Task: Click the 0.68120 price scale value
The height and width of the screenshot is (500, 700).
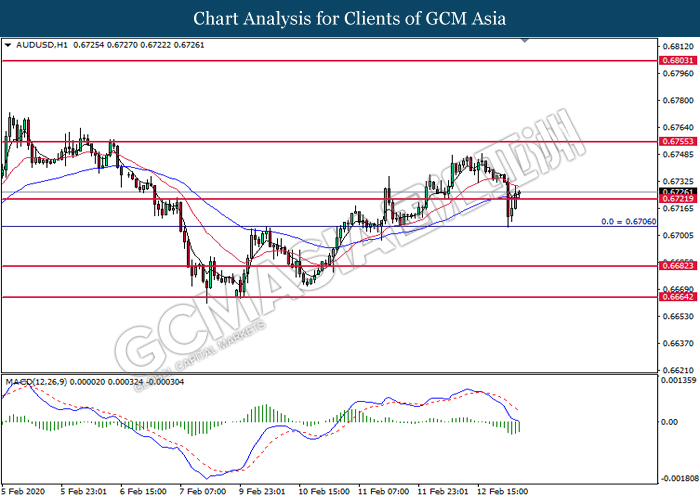Action: (x=678, y=46)
